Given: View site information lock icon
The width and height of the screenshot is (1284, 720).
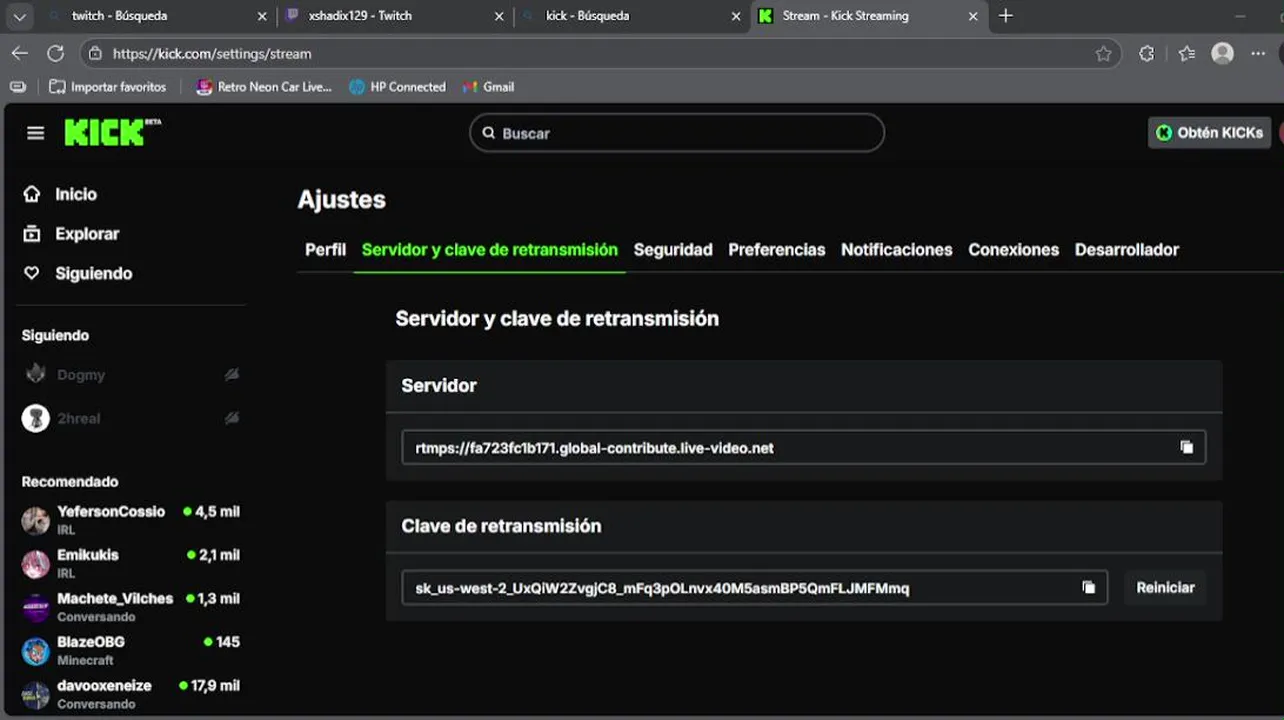Looking at the screenshot, I should coord(93,54).
